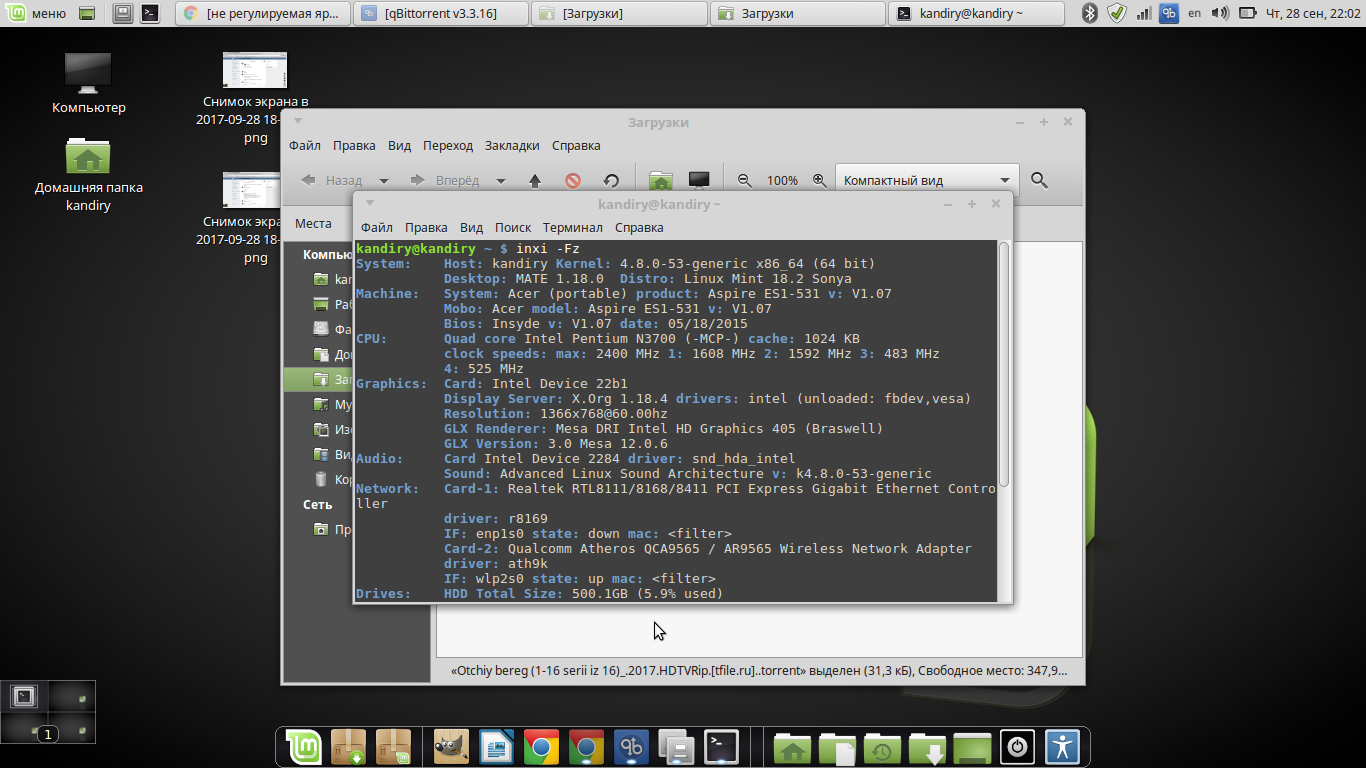Click the Bluetooth icon in system tray
This screenshot has height=768, width=1366.
pyautogui.click(x=1091, y=13)
